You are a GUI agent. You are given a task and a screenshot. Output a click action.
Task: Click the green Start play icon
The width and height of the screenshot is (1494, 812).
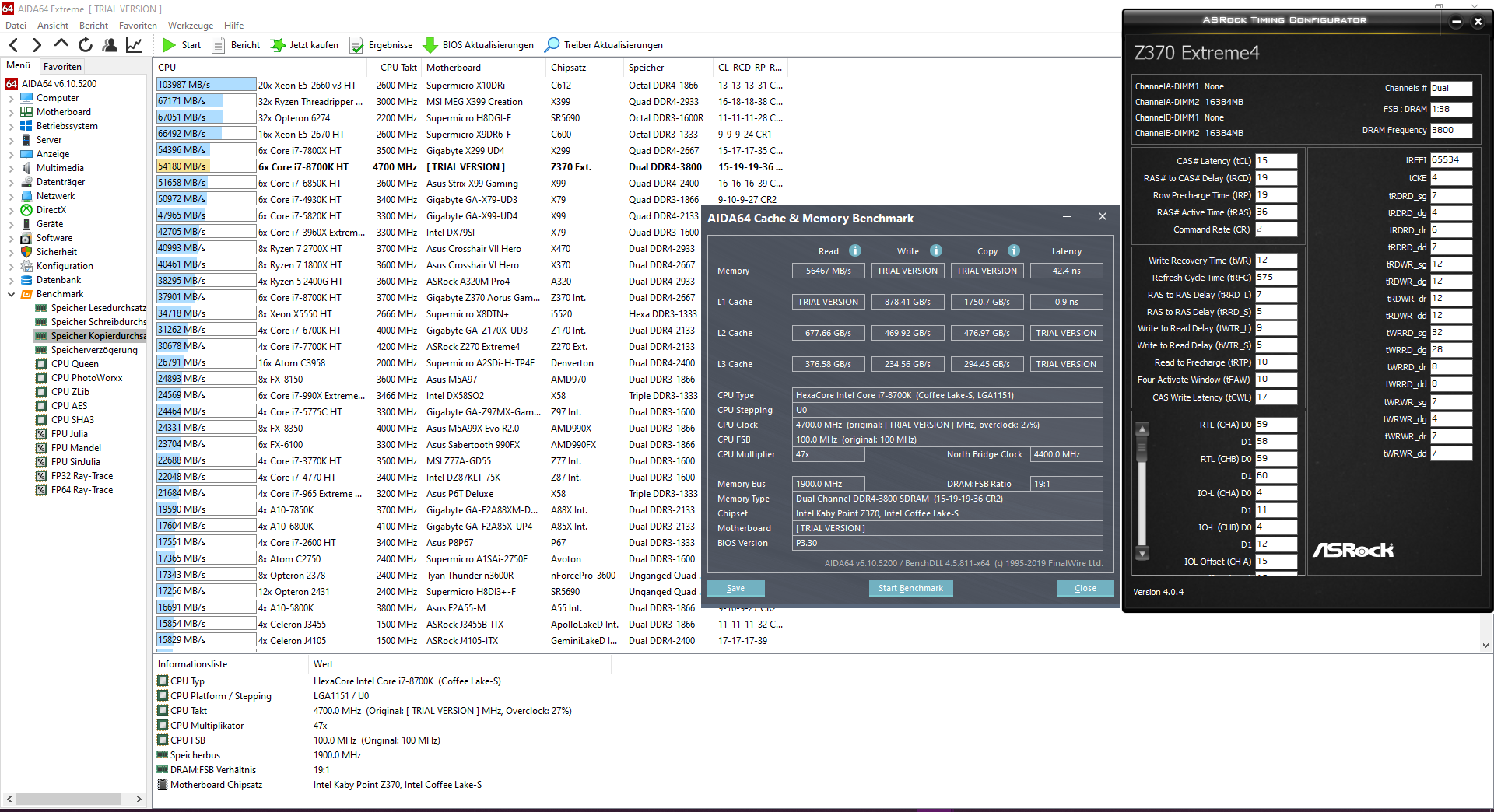tap(169, 45)
